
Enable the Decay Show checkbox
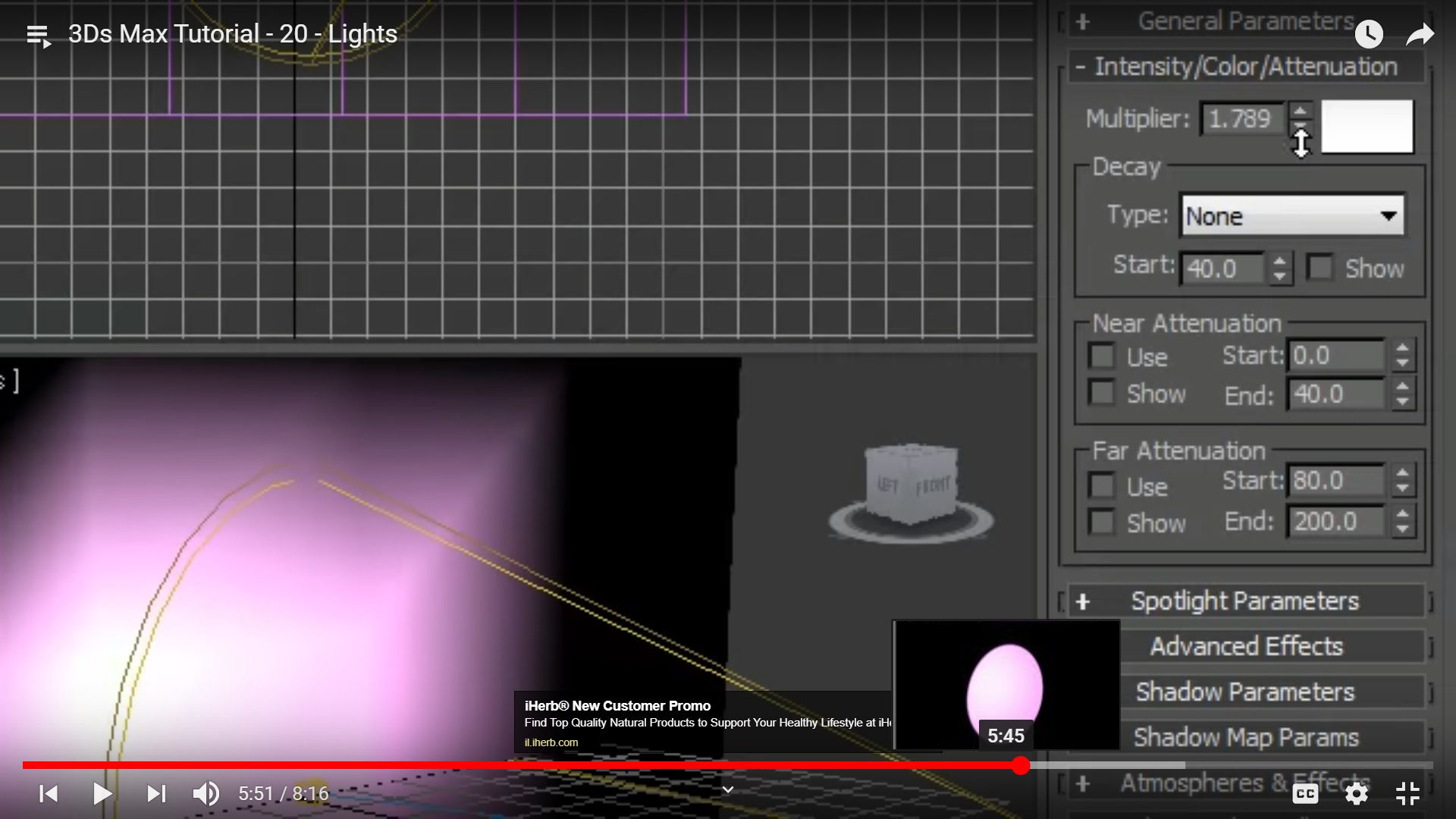click(1319, 268)
